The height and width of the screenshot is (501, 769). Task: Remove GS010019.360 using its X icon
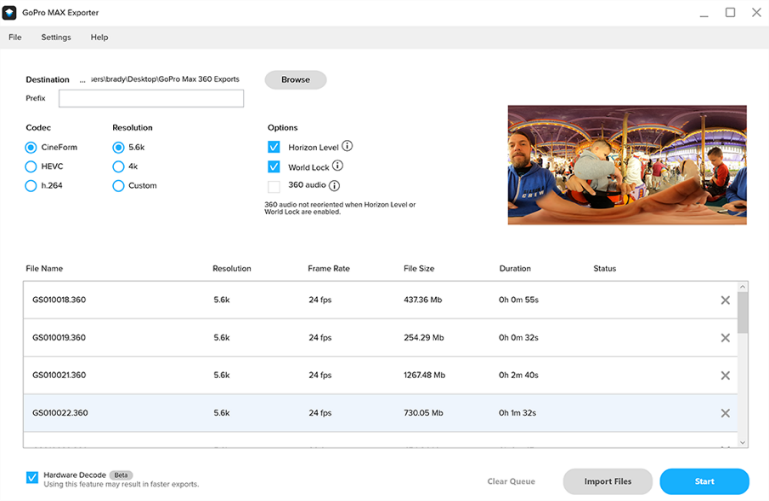725,338
